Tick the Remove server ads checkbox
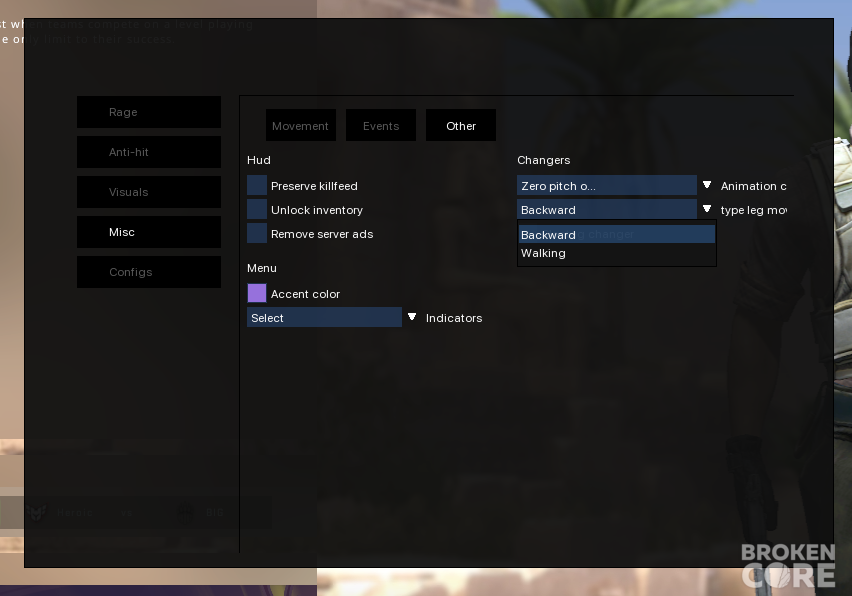 [x=257, y=233]
